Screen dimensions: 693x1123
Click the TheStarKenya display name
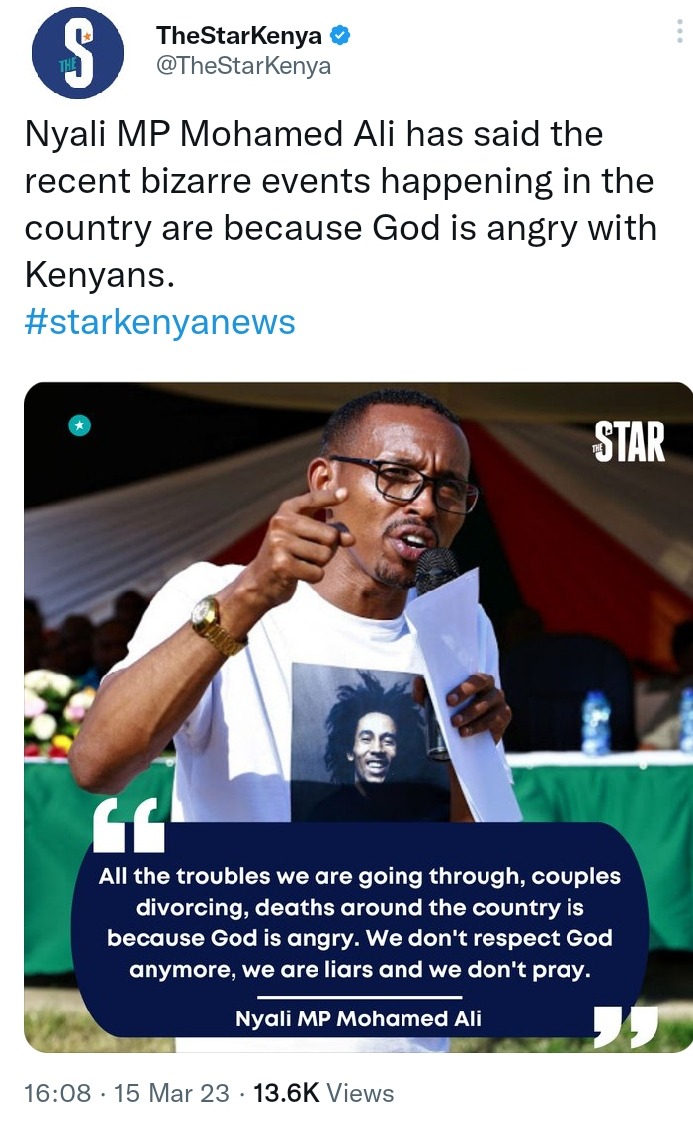238,34
